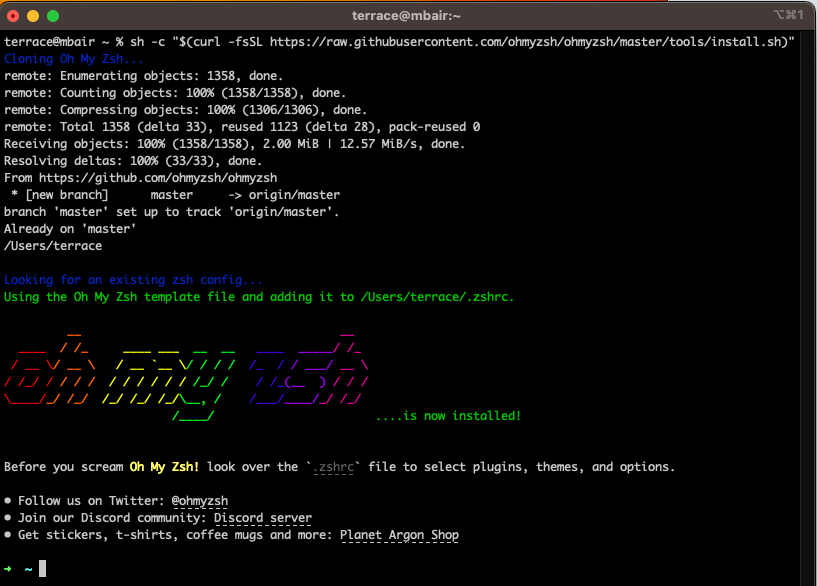The height and width of the screenshot is (586, 817).
Task: Click the "branch 'master' set up to track" line
Action: click(x=171, y=212)
